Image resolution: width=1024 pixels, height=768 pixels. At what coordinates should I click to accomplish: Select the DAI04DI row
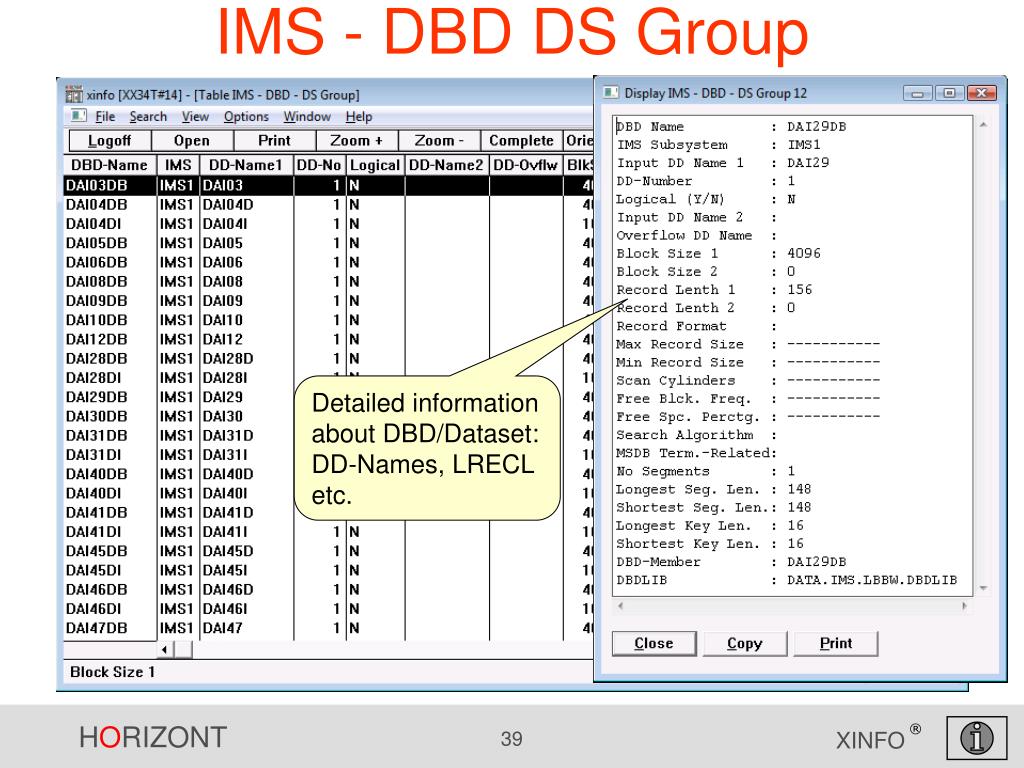click(x=328, y=224)
